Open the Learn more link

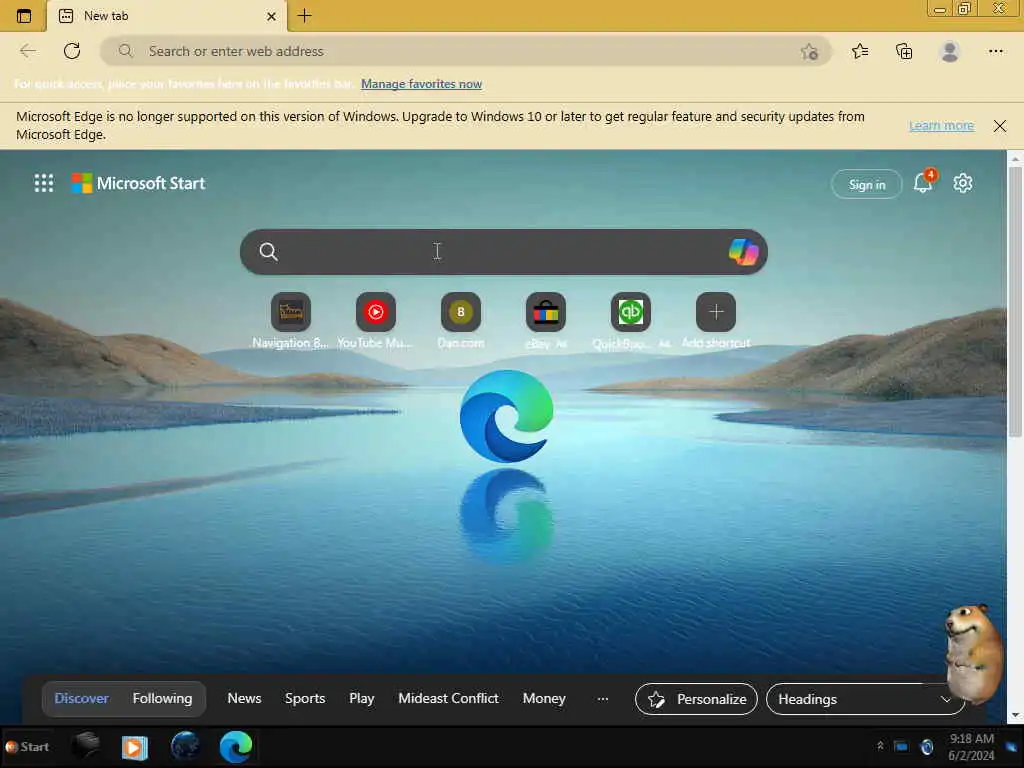tap(941, 125)
